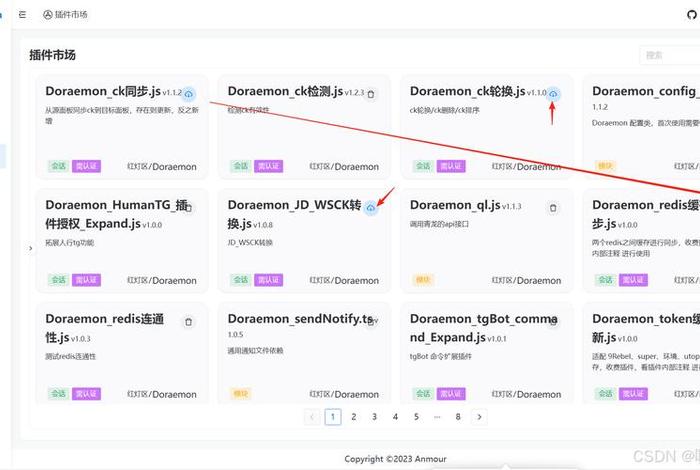
Task: Click the yellow 模块 tag on Doraemon_ql.js
Action: pyautogui.click(x=423, y=280)
